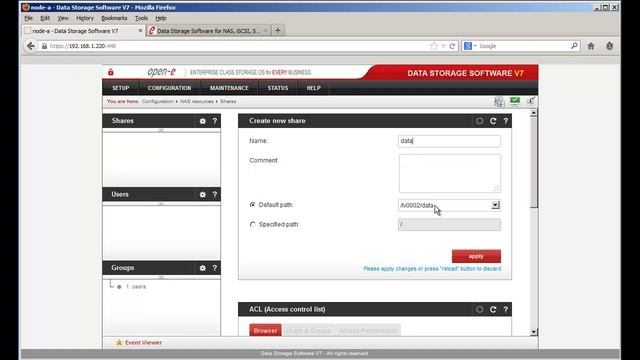Click Name input field containing data

point(449,141)
